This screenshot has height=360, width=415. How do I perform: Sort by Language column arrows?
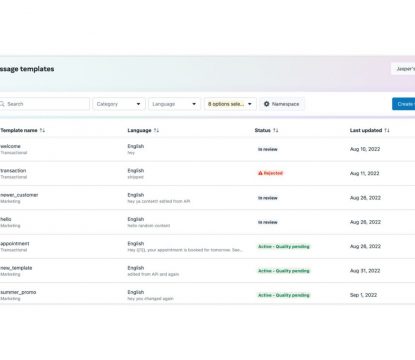(x=156, y=130)
